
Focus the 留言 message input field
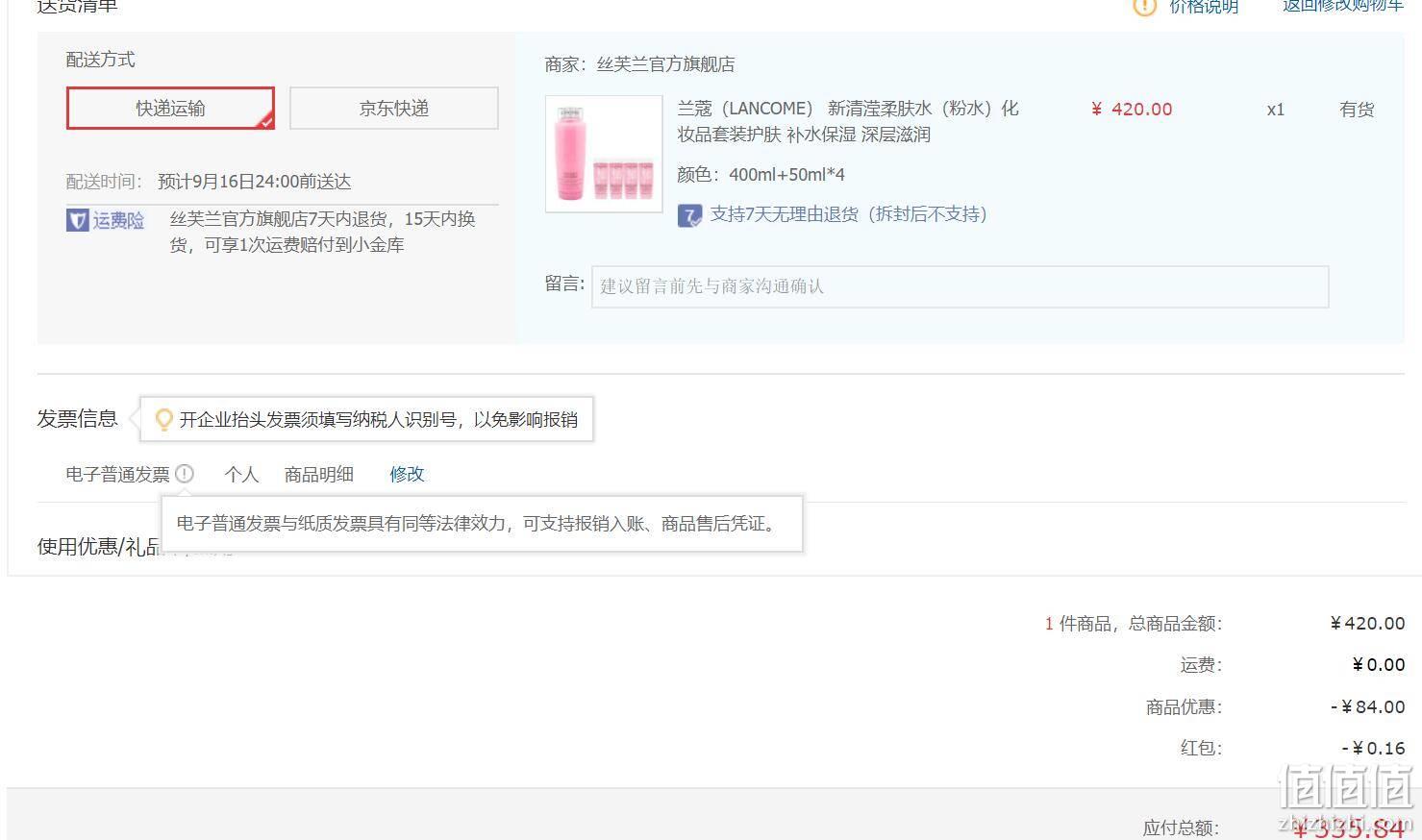click(960, 286)
